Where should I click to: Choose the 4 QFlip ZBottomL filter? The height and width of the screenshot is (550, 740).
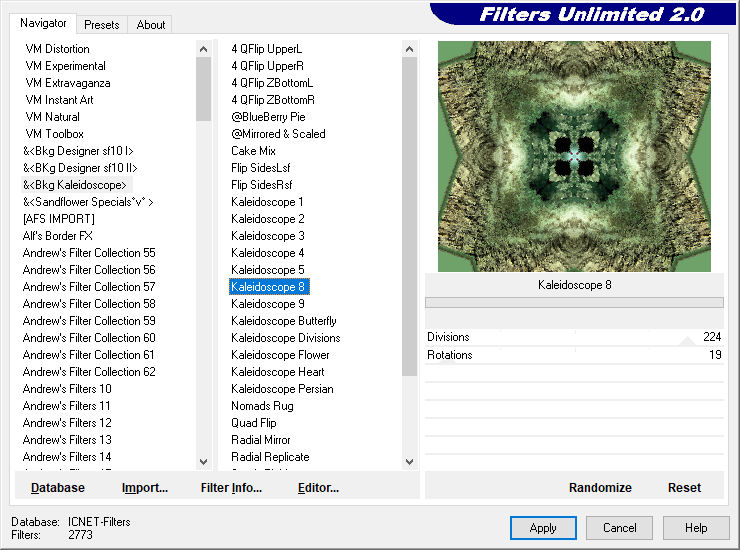coord(272,83)
